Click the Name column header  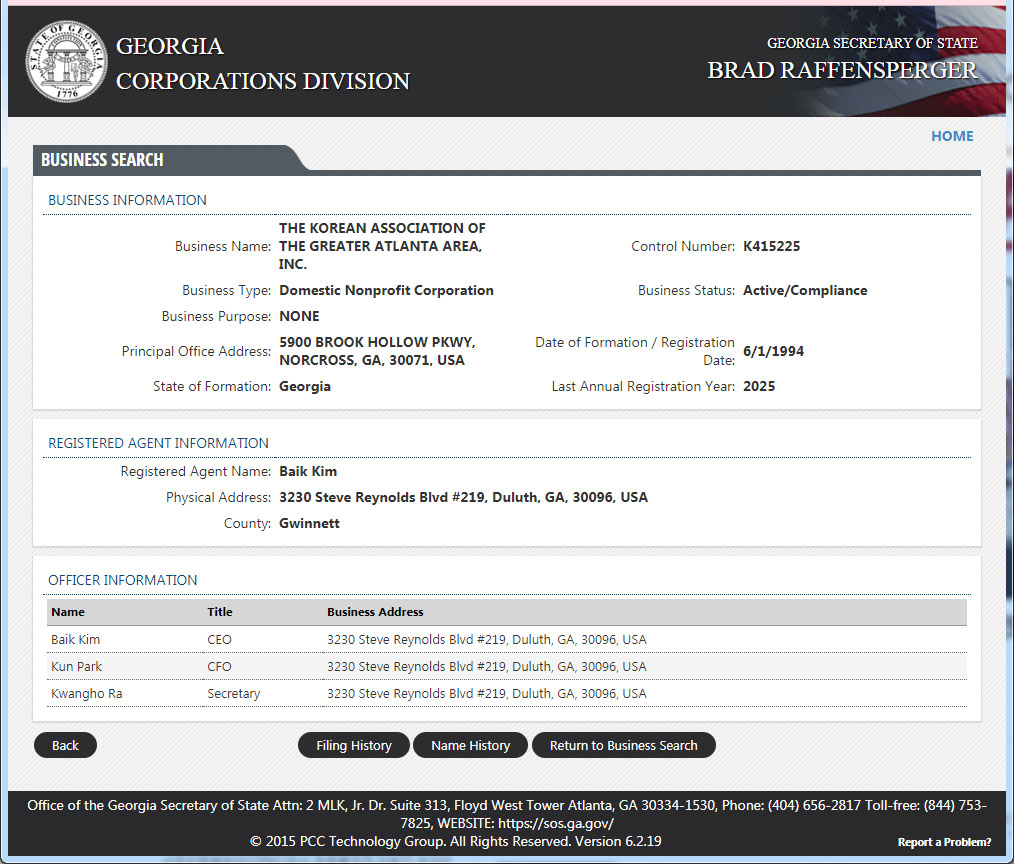[x=68, y=612]
